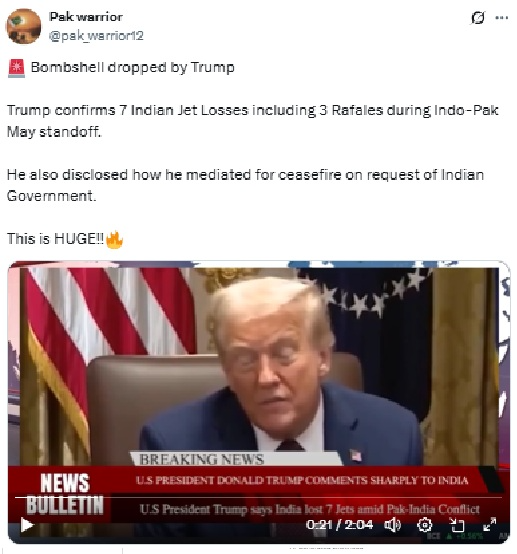Toggle picture-in-picture mode icon
The image size is (517, 554).
pyautogui.click(x=456, y=525)
